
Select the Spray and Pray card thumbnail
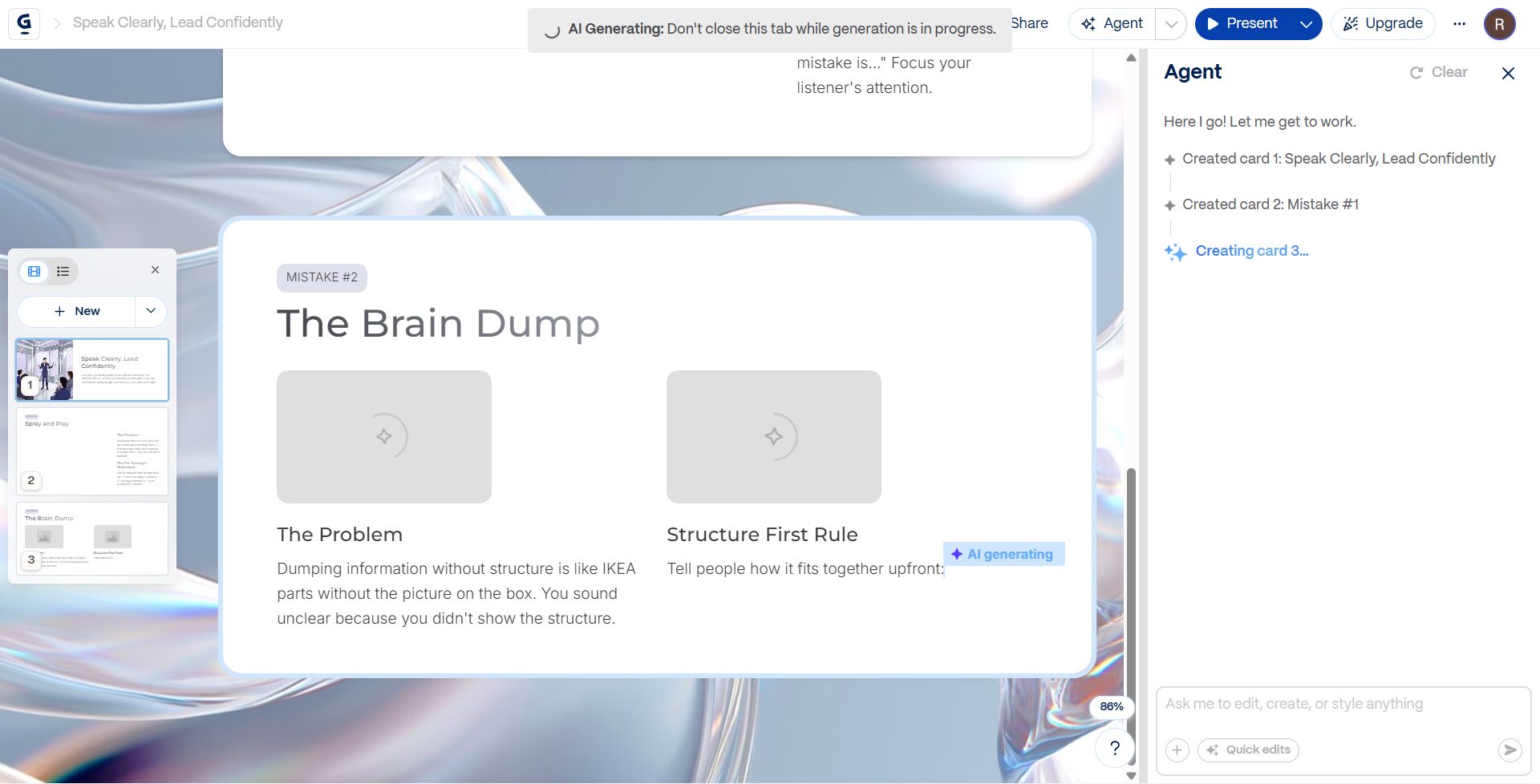pyautogui.click(x=92, y=451)
